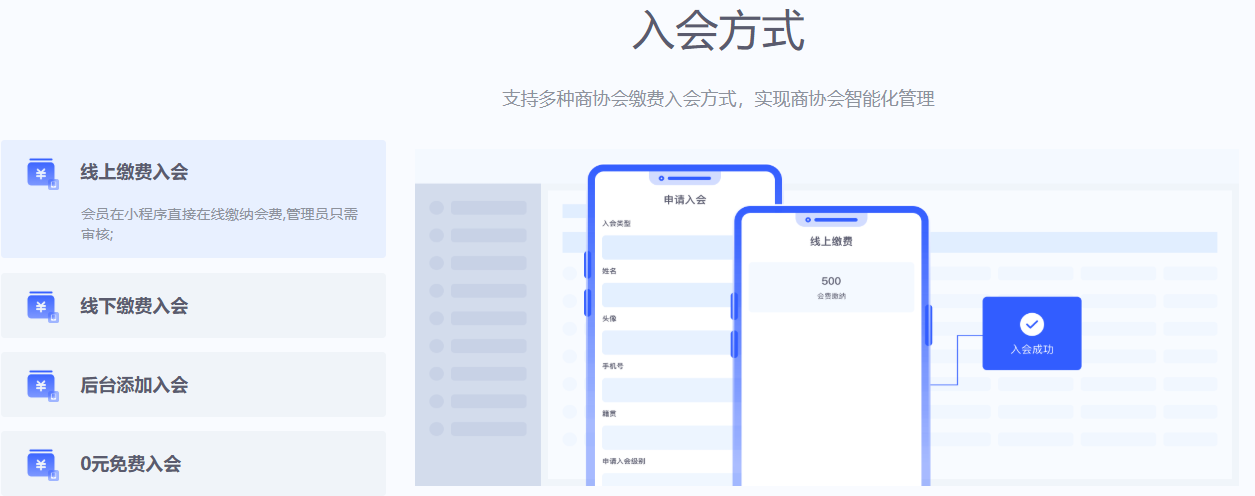Click the 入会成功 text label
This screenshot has height=496, width=1255.
[1031, 350]
